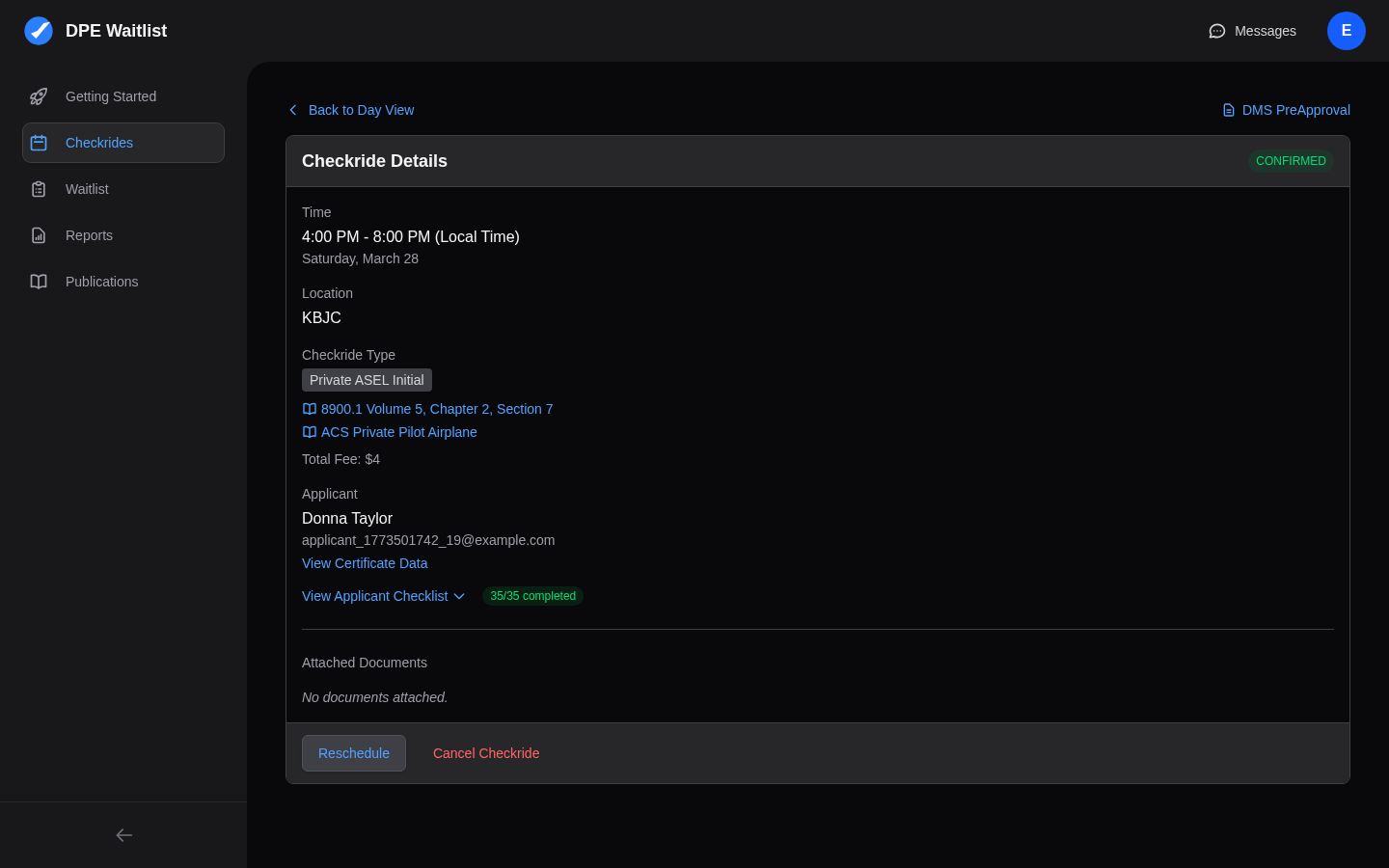1389x868 pixels.
Task: Select the book icon beside ACS Private Pilot Airplane
Action: 309,432
